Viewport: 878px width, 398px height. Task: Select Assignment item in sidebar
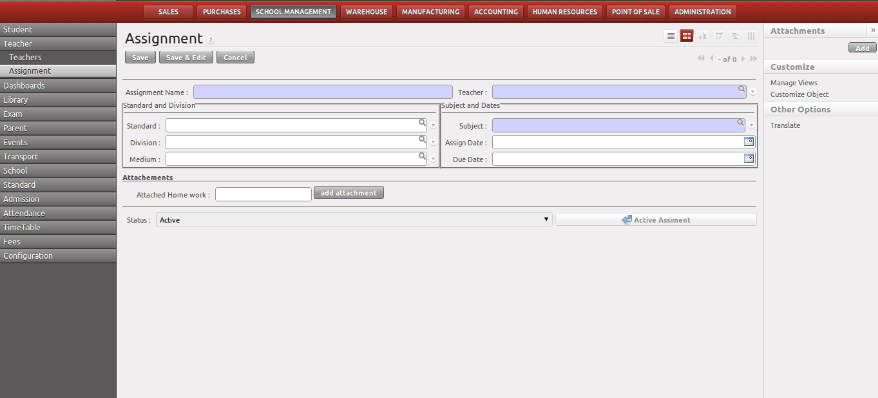coord(58,71)
